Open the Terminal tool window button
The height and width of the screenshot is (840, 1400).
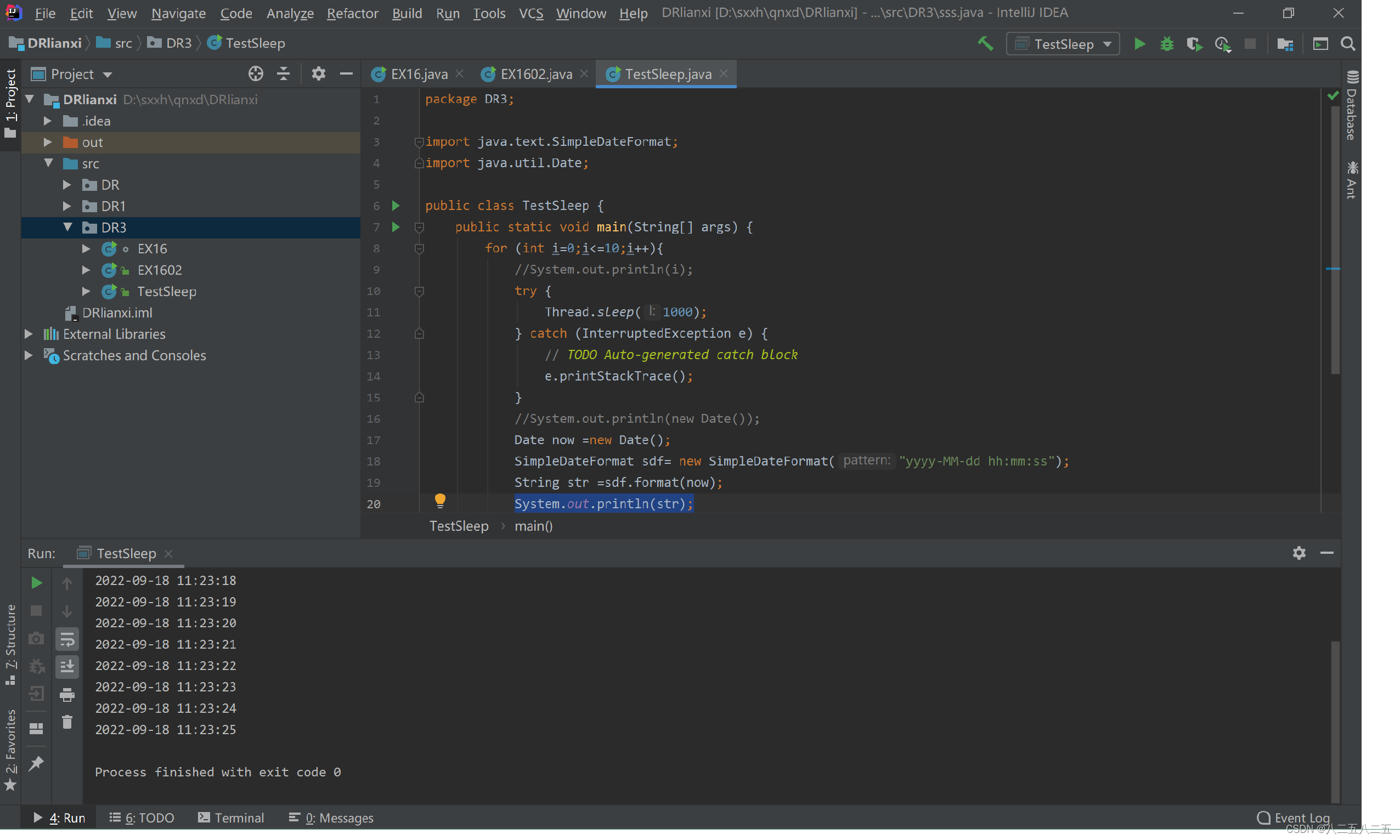coord(231,818)
